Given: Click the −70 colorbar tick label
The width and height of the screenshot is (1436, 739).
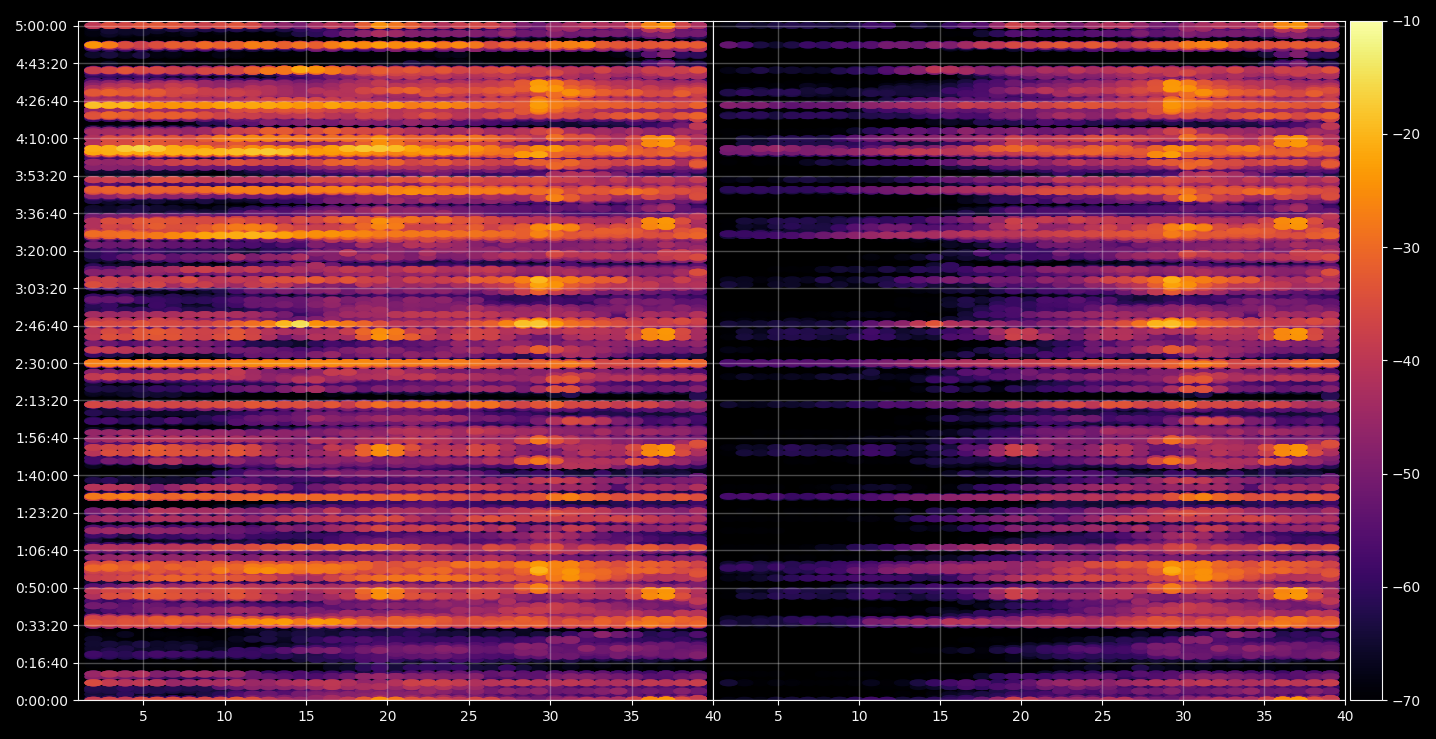Looking at the screenshot, I should pyautogui.click(x=1405, y=701).
